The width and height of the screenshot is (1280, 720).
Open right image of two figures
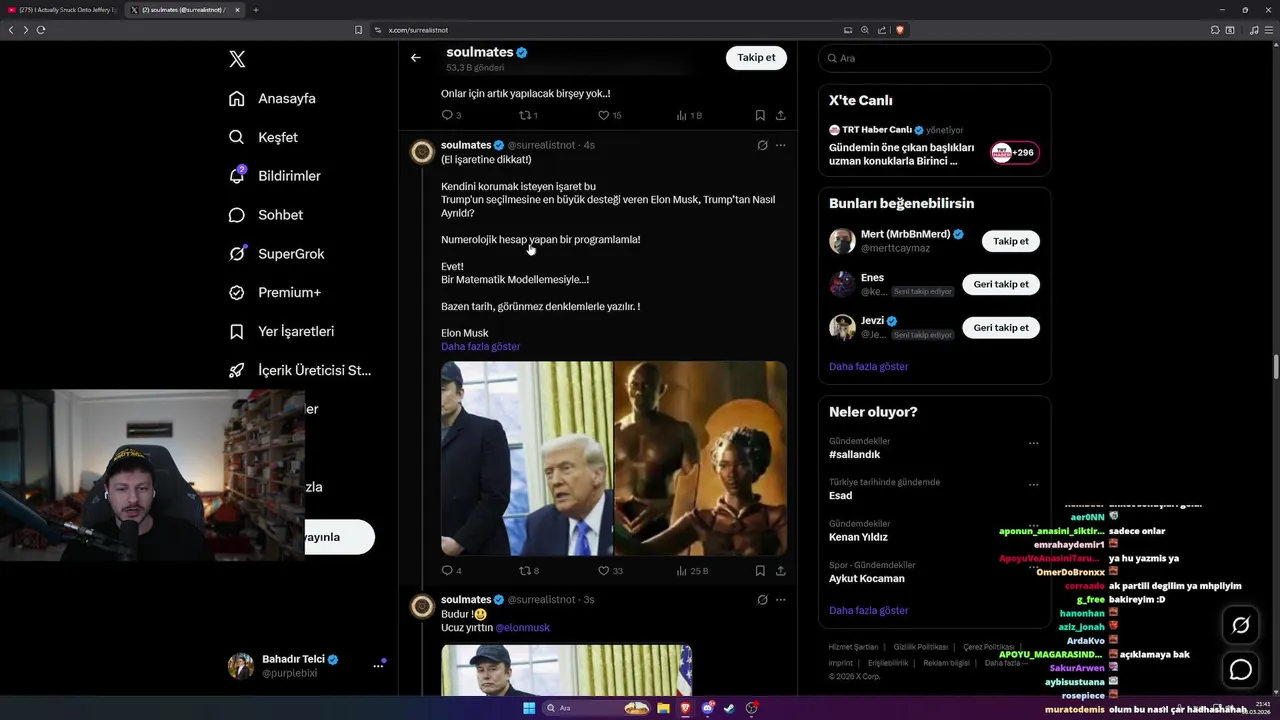click(x=700, y=458)
